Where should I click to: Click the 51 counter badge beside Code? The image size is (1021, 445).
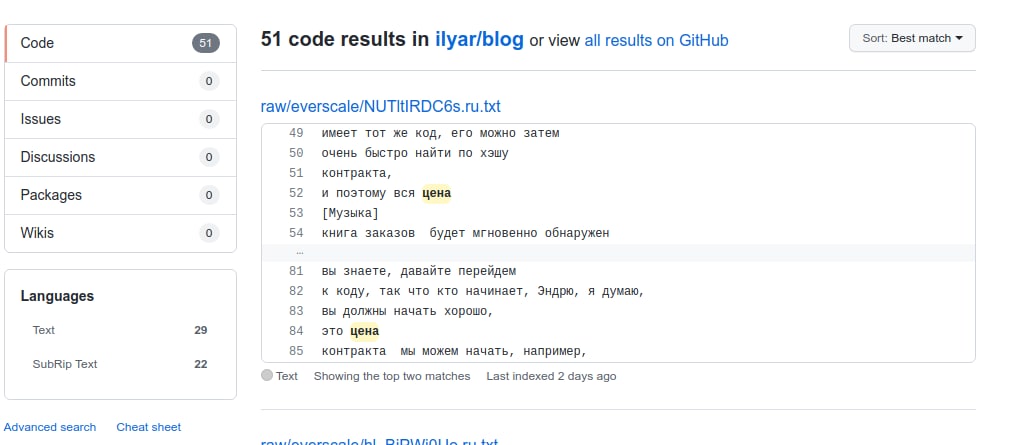click(x=205, y=43)
